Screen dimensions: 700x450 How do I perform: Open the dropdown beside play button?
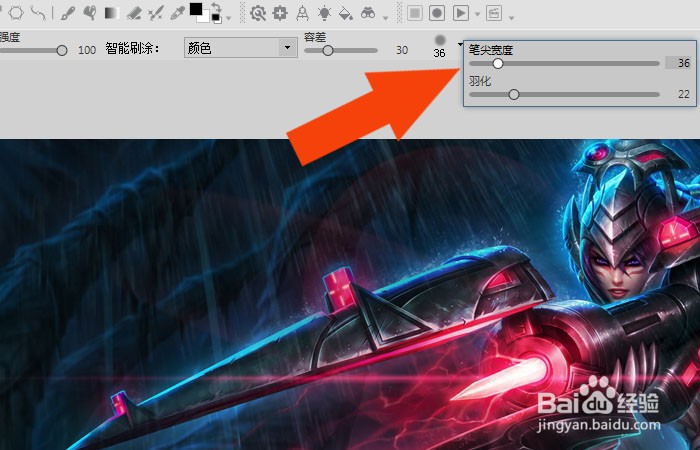pyautogui.click(x=478, y=14)
